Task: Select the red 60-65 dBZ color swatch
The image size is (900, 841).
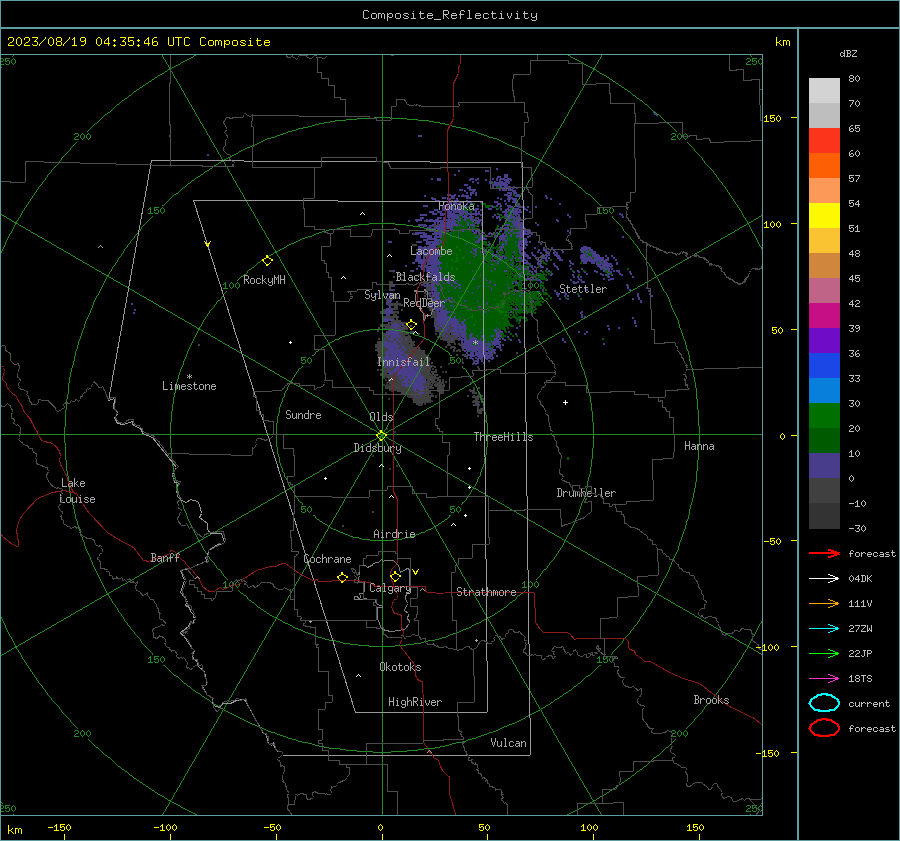Action: point(824,141)
